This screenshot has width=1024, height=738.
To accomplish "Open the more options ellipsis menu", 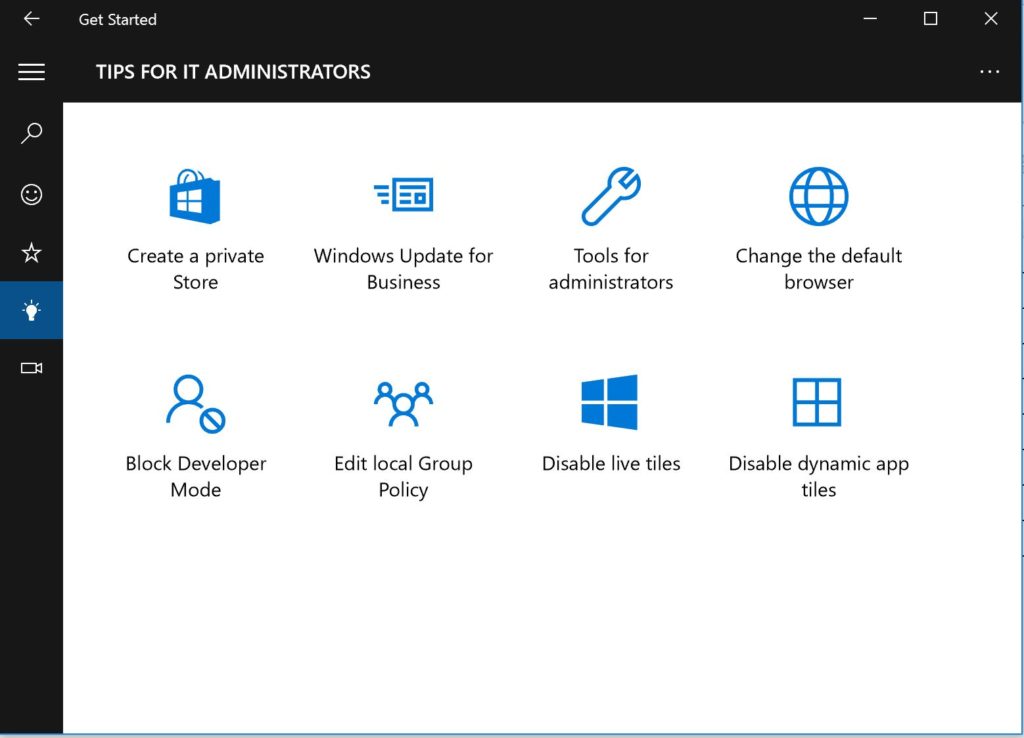I will coord(989,72).
